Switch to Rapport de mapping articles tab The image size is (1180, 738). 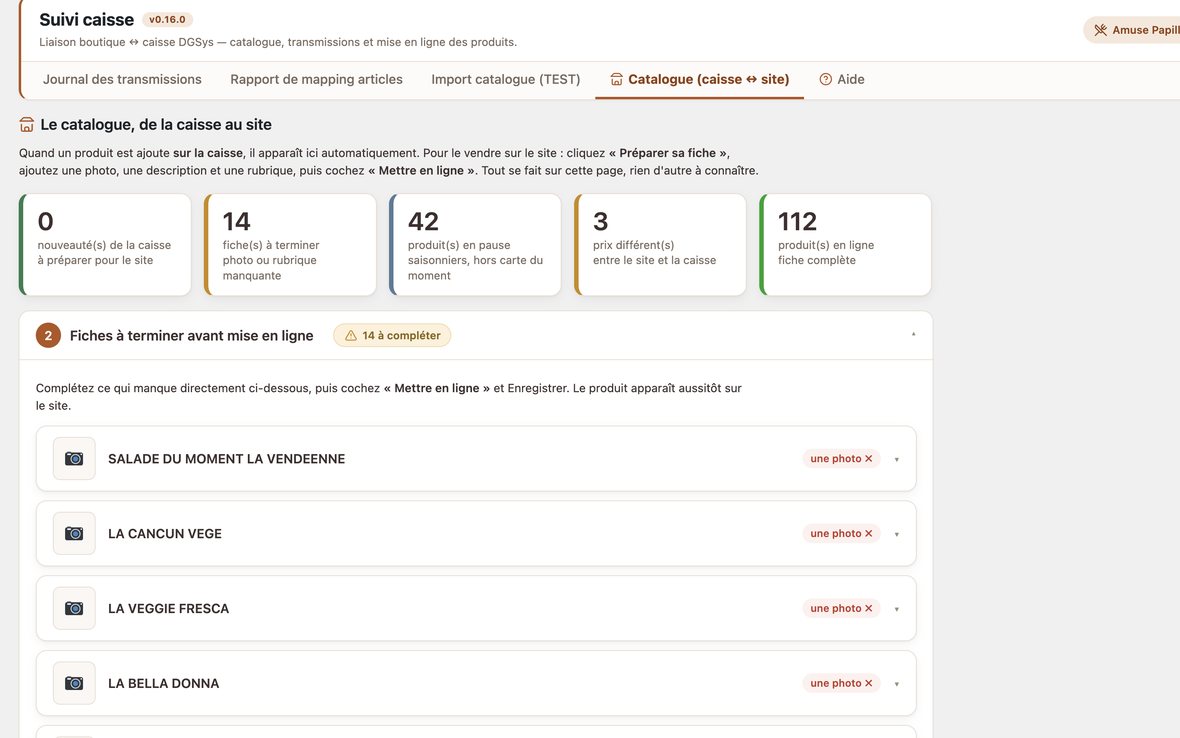[x=316, y=79]
